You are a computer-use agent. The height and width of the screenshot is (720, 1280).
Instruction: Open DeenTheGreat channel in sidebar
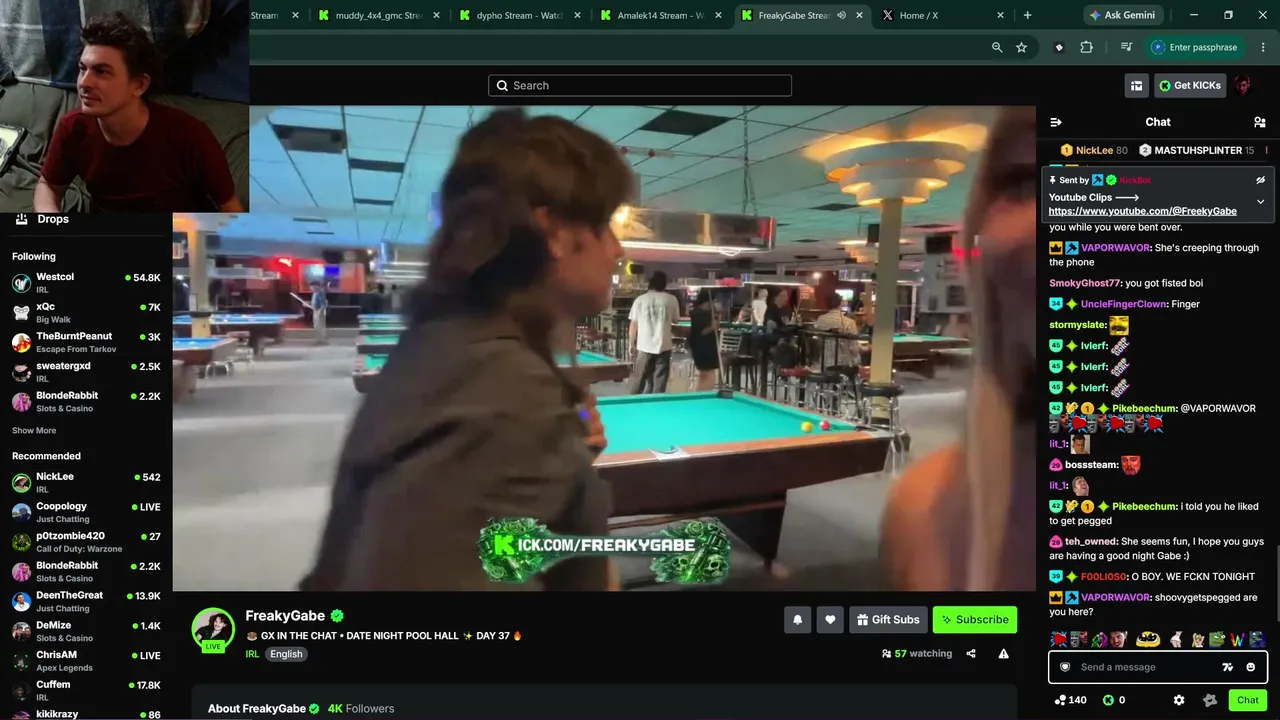point(86,601)
